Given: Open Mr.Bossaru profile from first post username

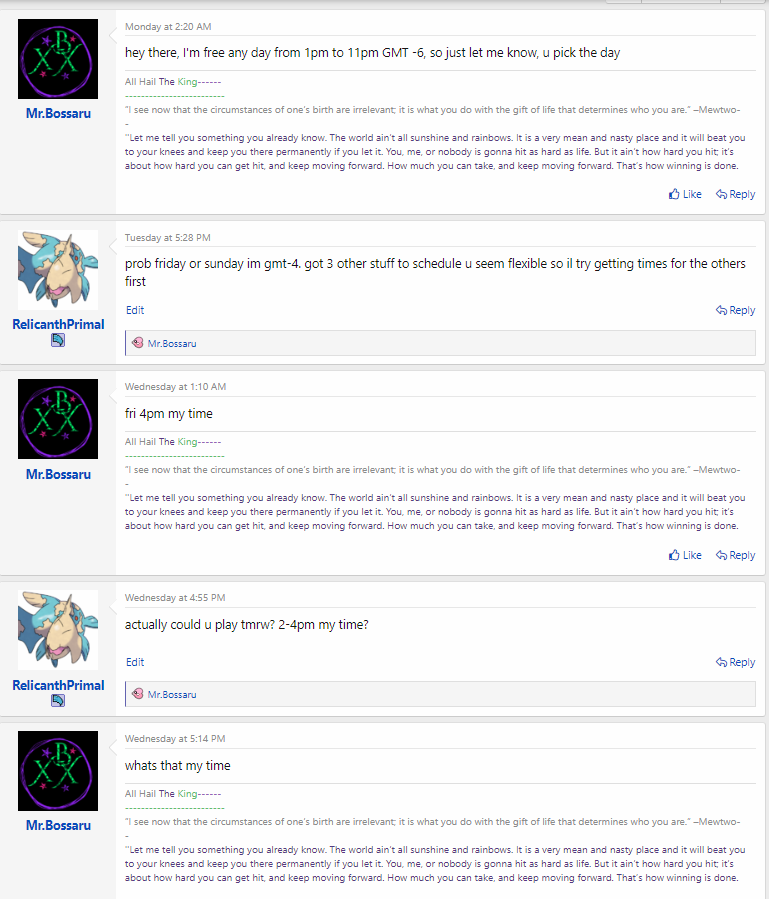Looking at the screenshot, I should point(58,114).
